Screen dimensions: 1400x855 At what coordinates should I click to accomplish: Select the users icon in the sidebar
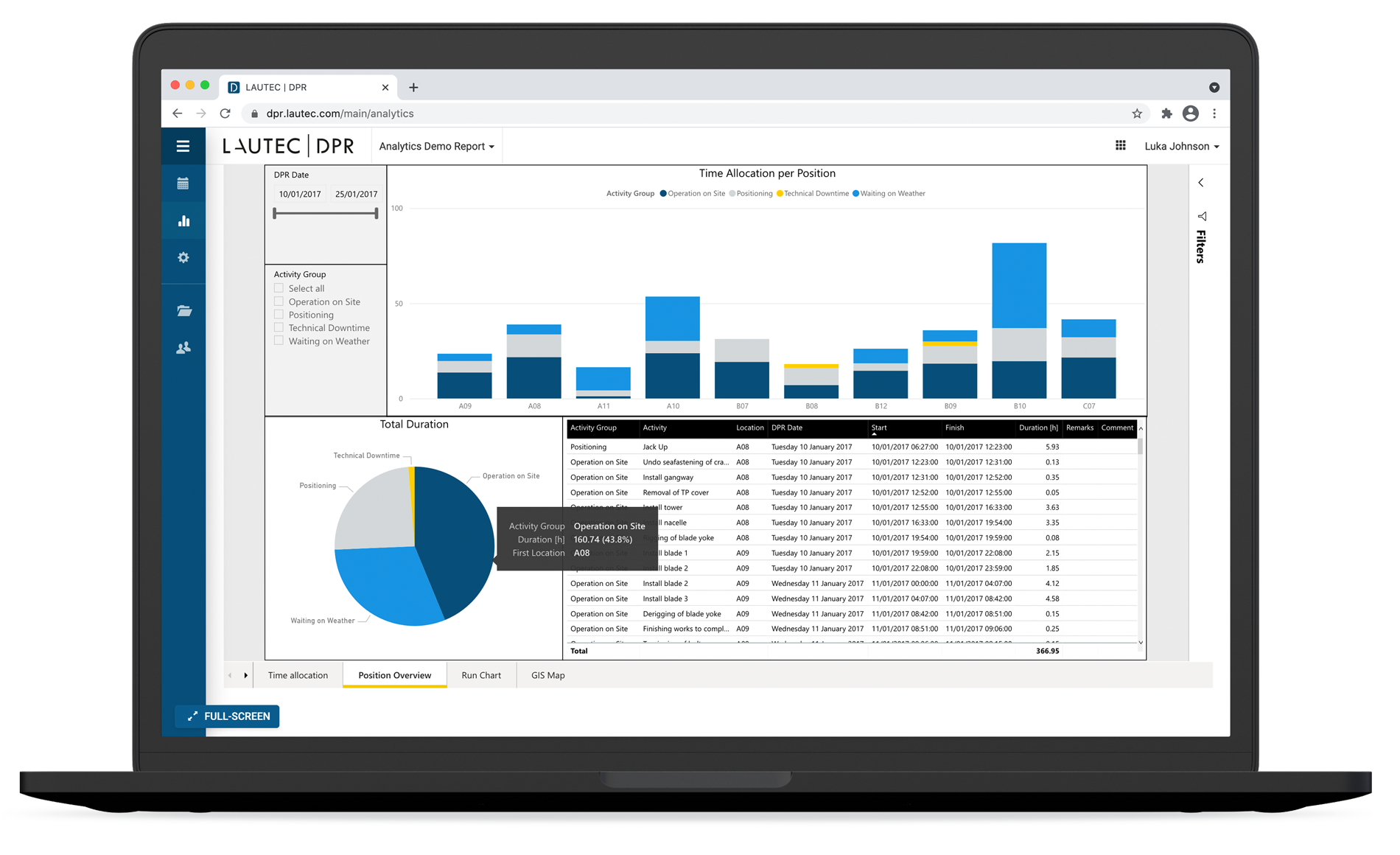tap(183, 347)
